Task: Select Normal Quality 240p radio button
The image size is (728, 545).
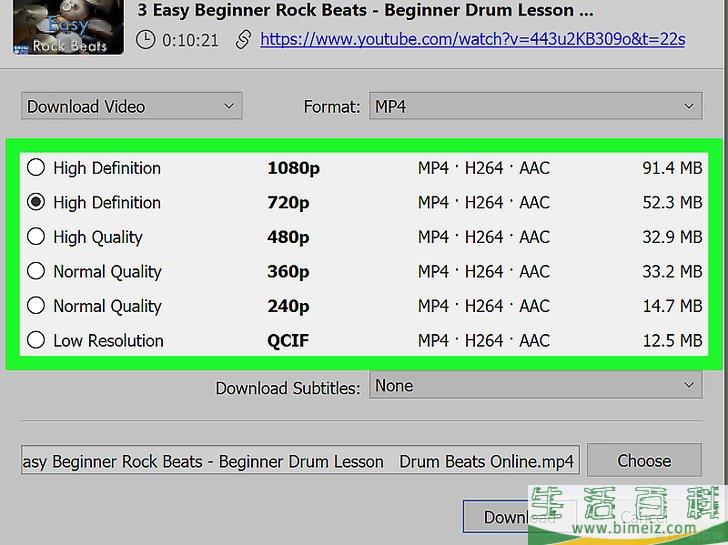Action: pyautogui.click(x=36, y=306)
